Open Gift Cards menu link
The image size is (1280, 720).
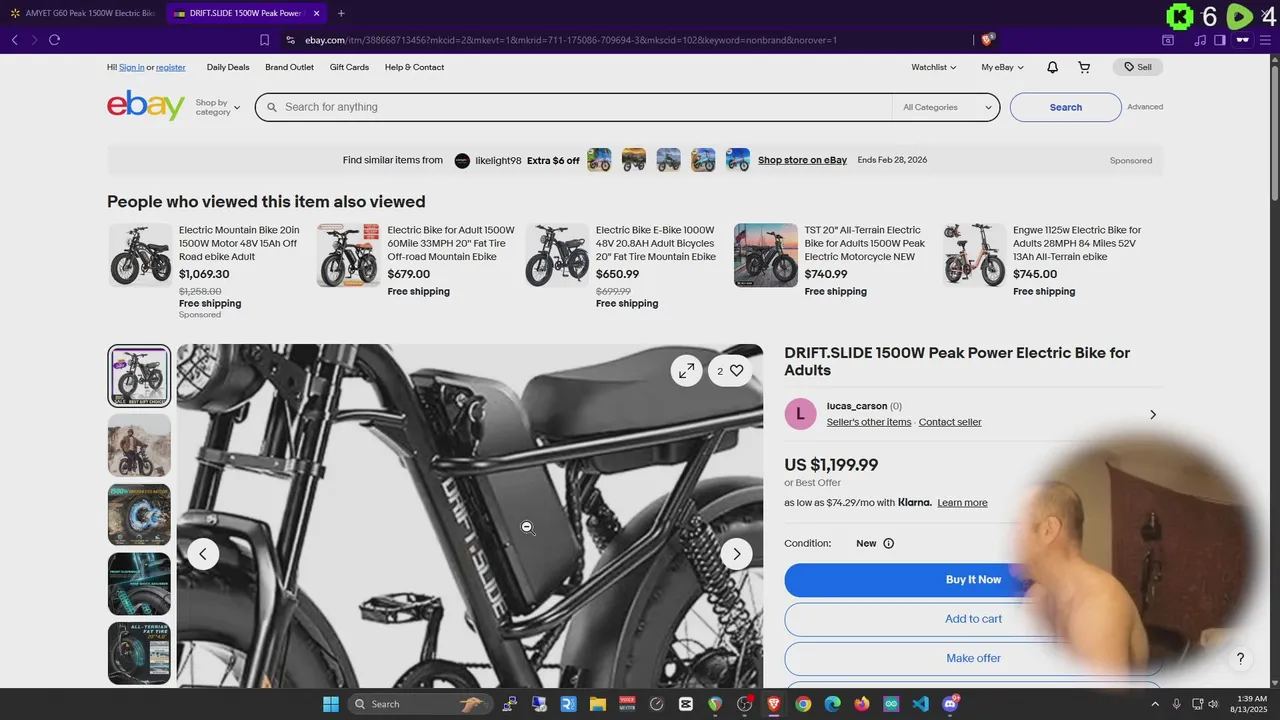pyautogui.click(x=349, y=67)
